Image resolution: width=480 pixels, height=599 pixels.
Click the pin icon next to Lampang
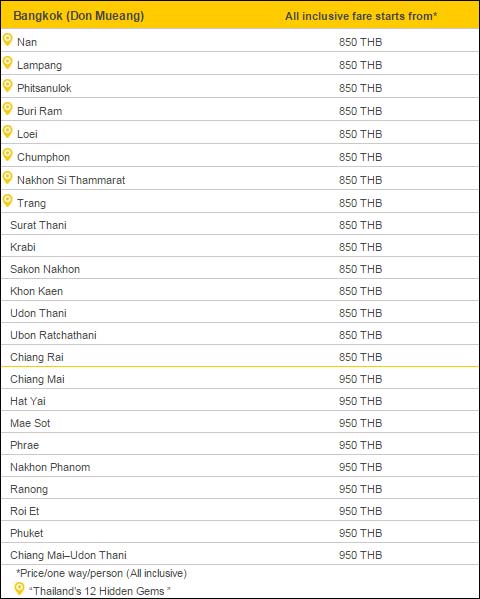tap(7, 63)
